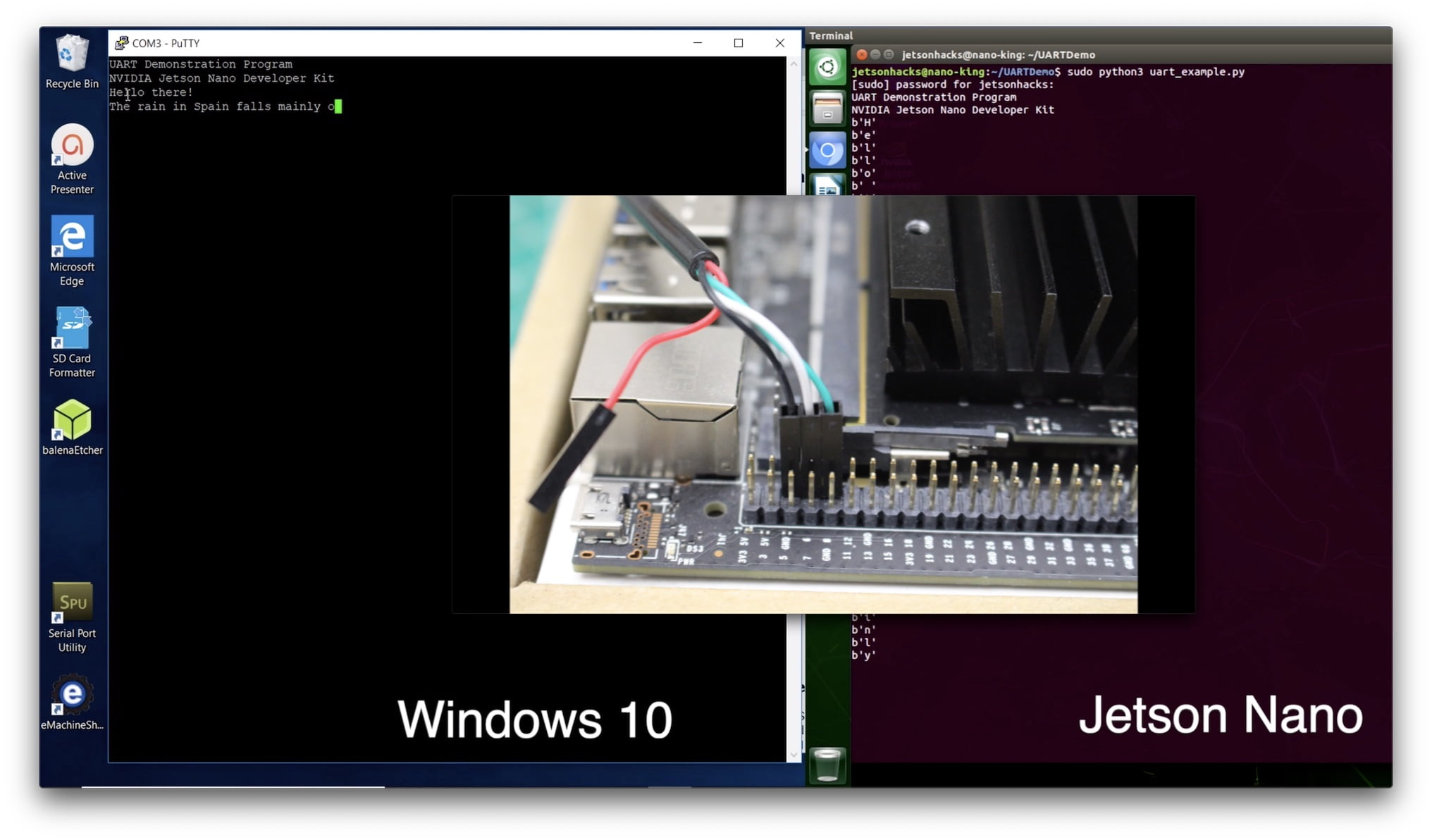Open the Ubuntu Dash launcher icon
This screenshot has width=1432, height=840.
point(827,66)
